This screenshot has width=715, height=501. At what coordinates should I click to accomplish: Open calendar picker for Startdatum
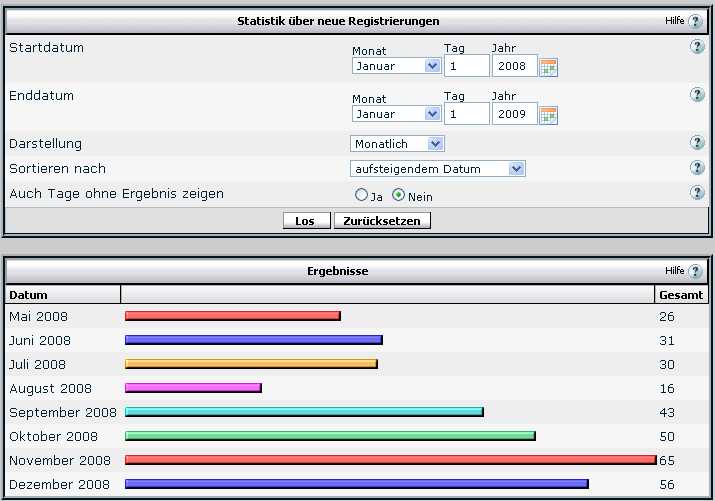point(548,67)
